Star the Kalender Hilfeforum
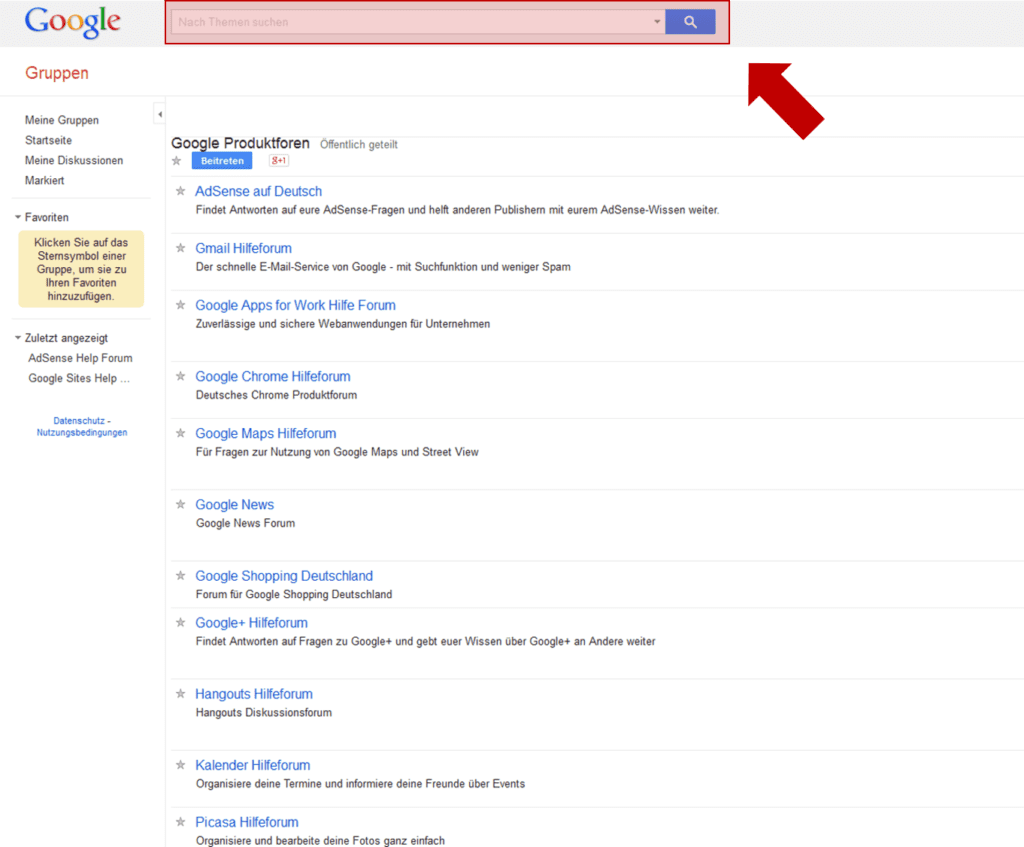This screenshot has width=1024, height=847. [181, 764]
